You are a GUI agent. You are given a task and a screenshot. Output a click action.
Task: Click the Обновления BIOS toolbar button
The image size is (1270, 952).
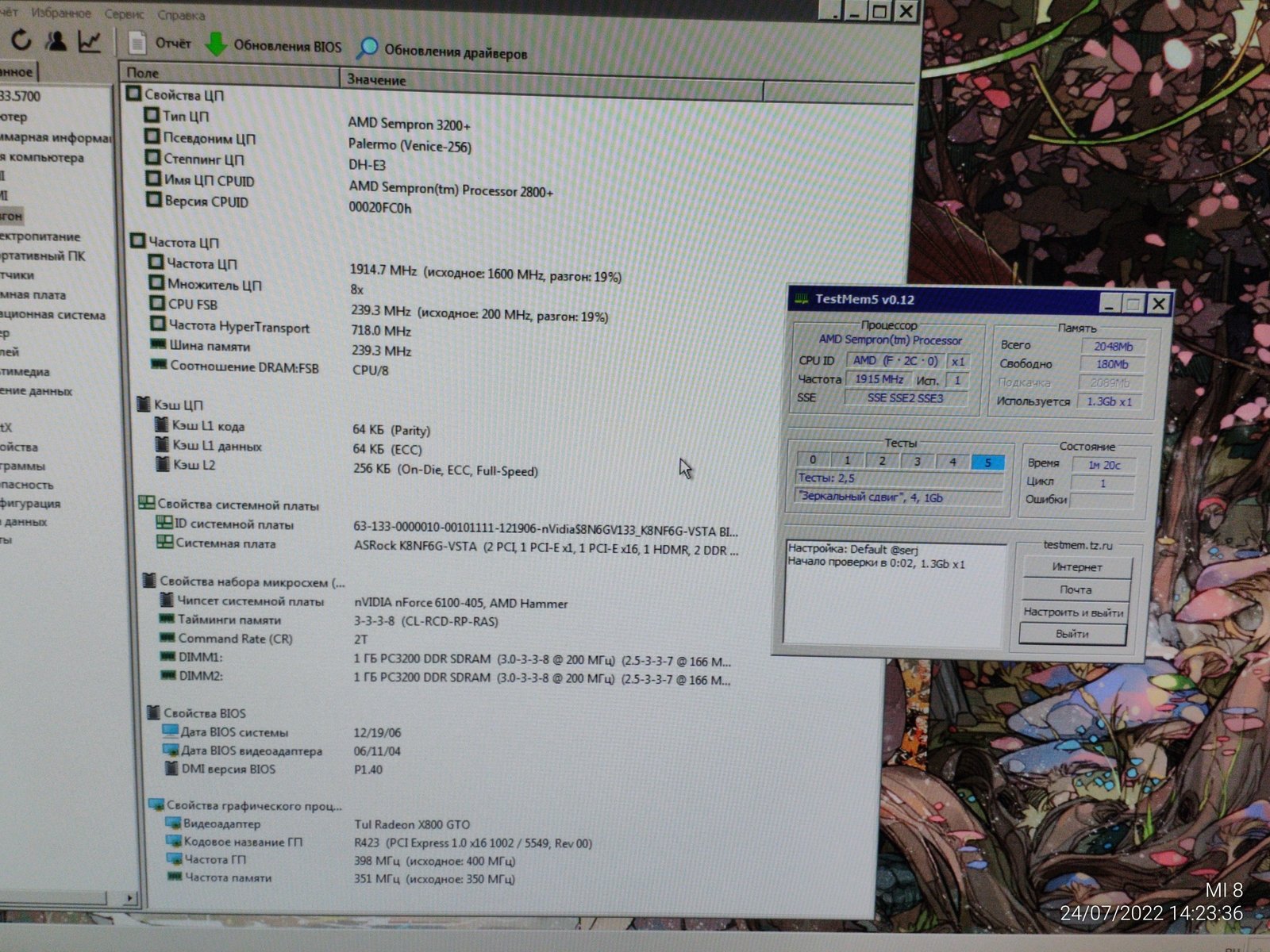click(x=273, y=45)
